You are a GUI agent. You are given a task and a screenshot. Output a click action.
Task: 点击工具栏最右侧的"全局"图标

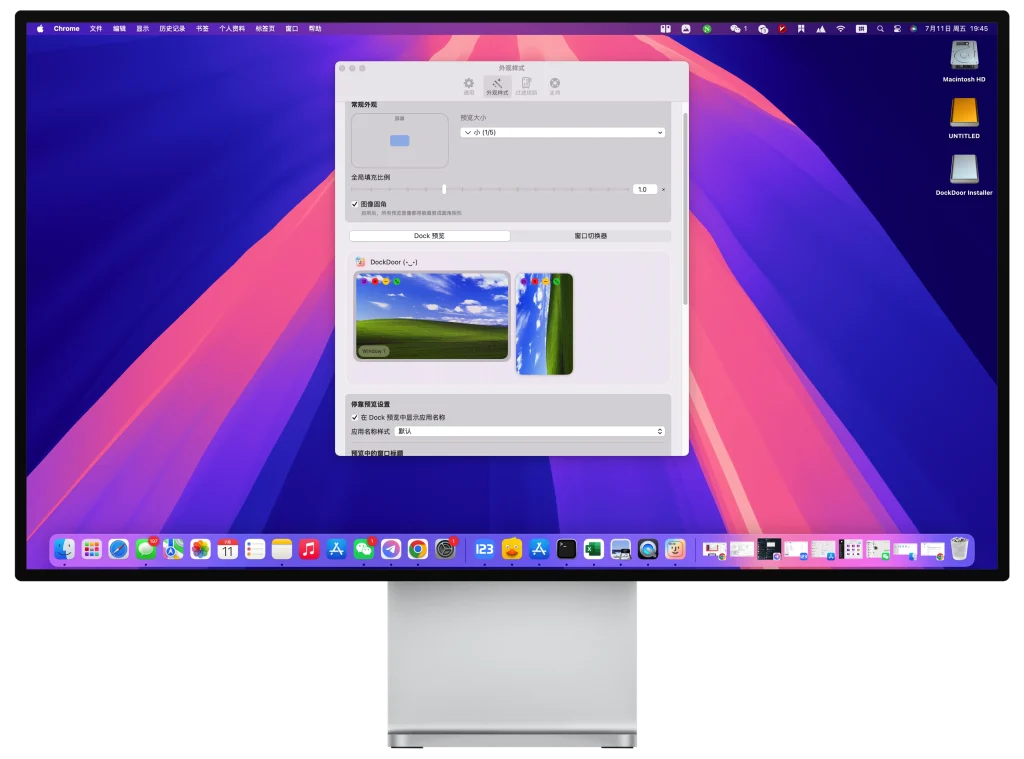click(553, 84)
